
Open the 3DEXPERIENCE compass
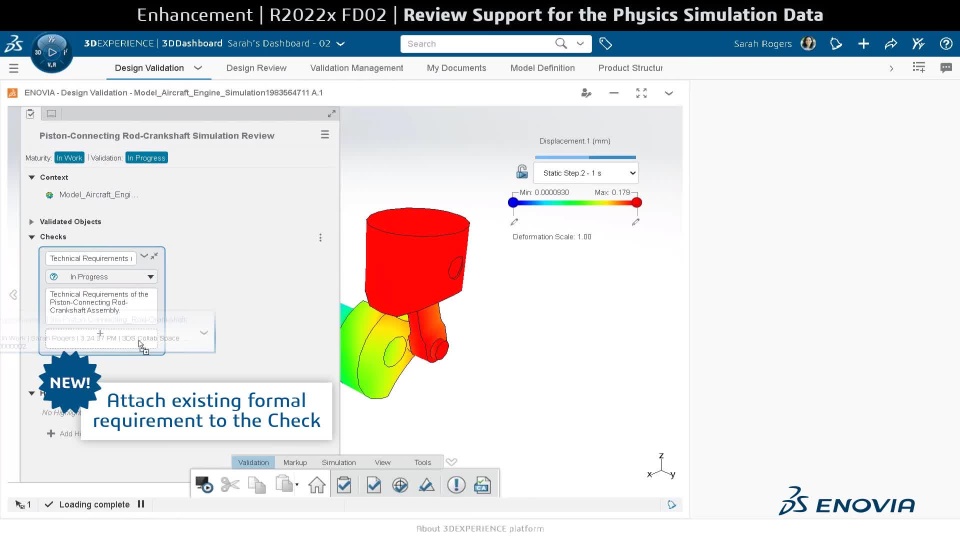52,53
